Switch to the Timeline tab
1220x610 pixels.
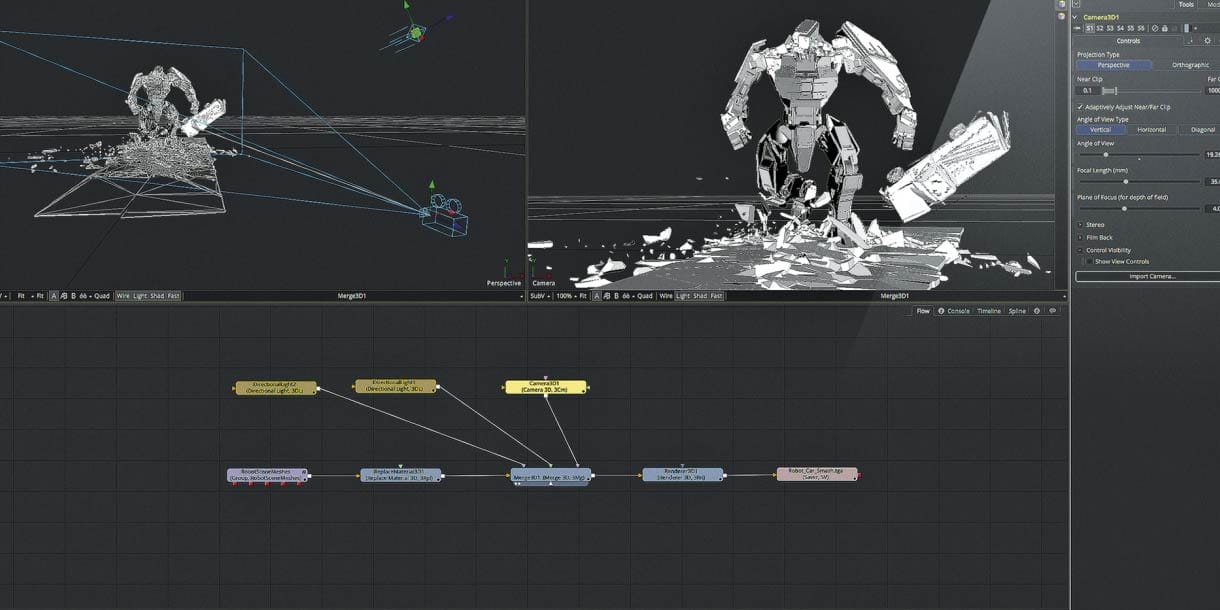[x=990, y=311]
